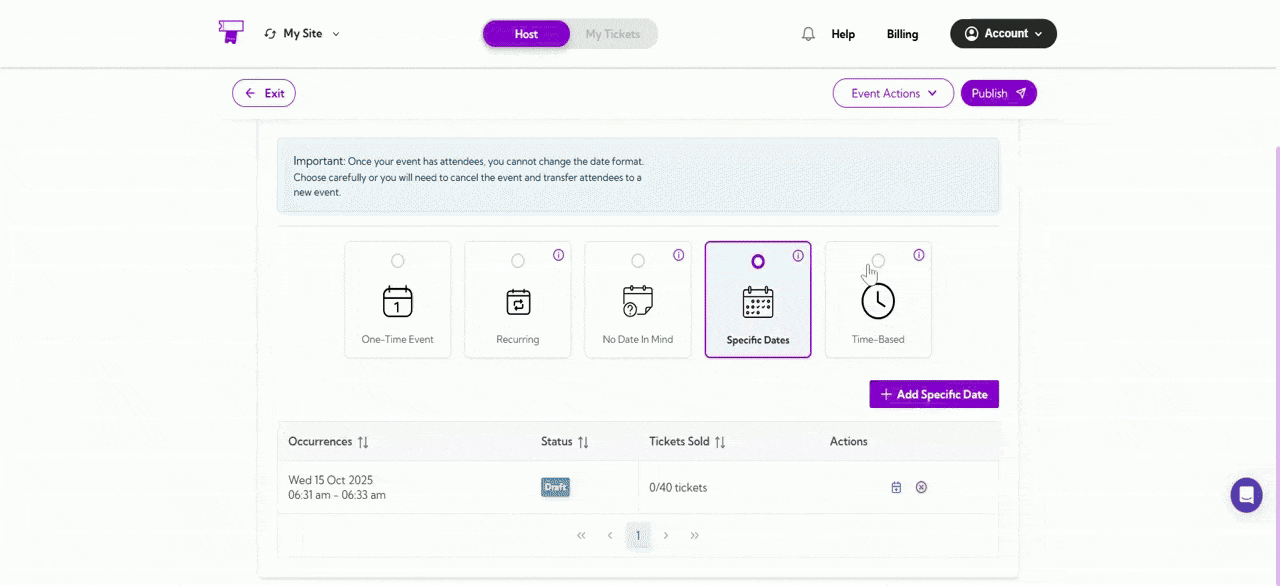Show info for Recurring option
Image resolution: width=1280 pixels, height=586 pixels.
tap(558, 255)
